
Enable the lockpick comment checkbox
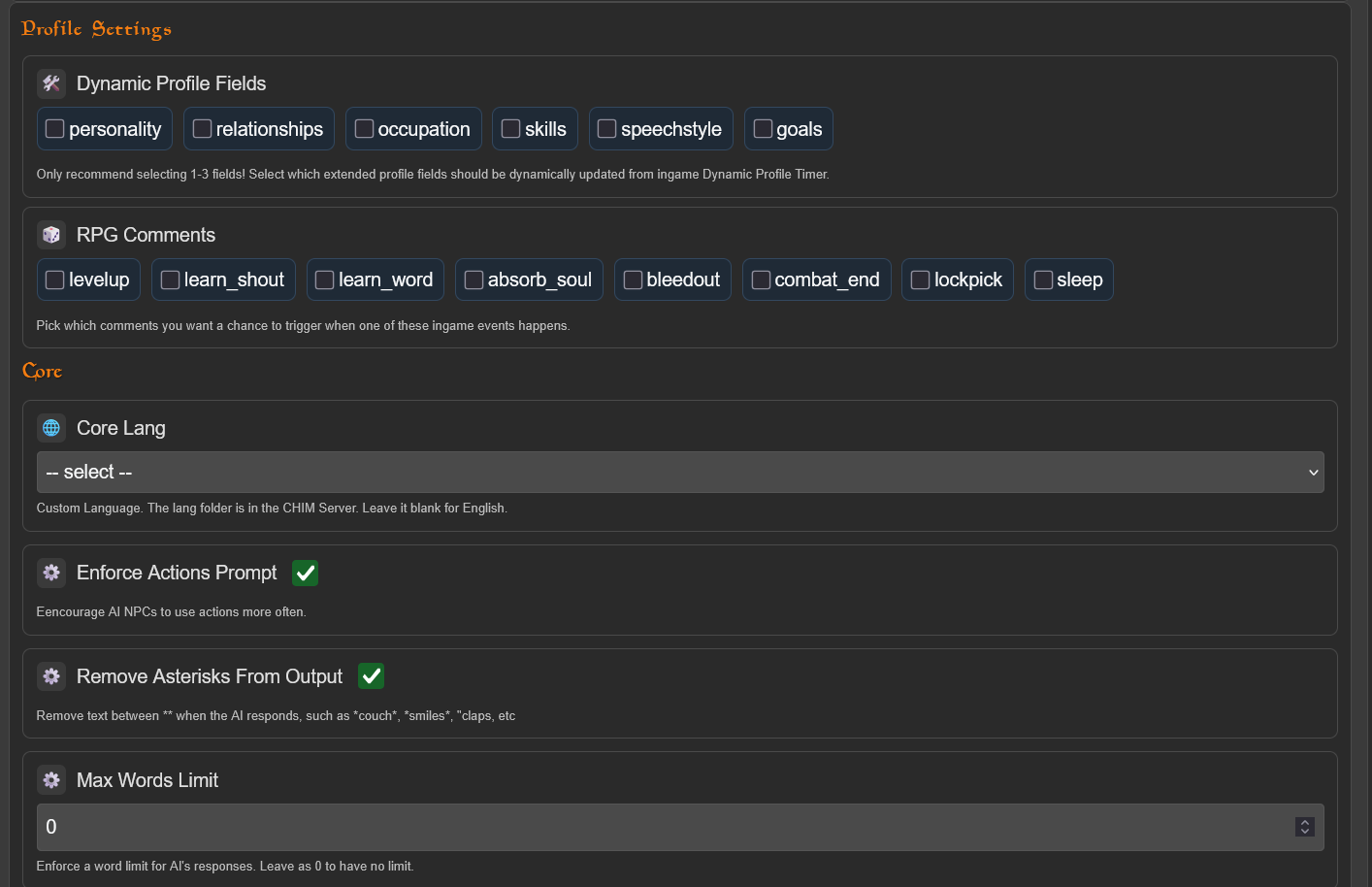[920, 279]
